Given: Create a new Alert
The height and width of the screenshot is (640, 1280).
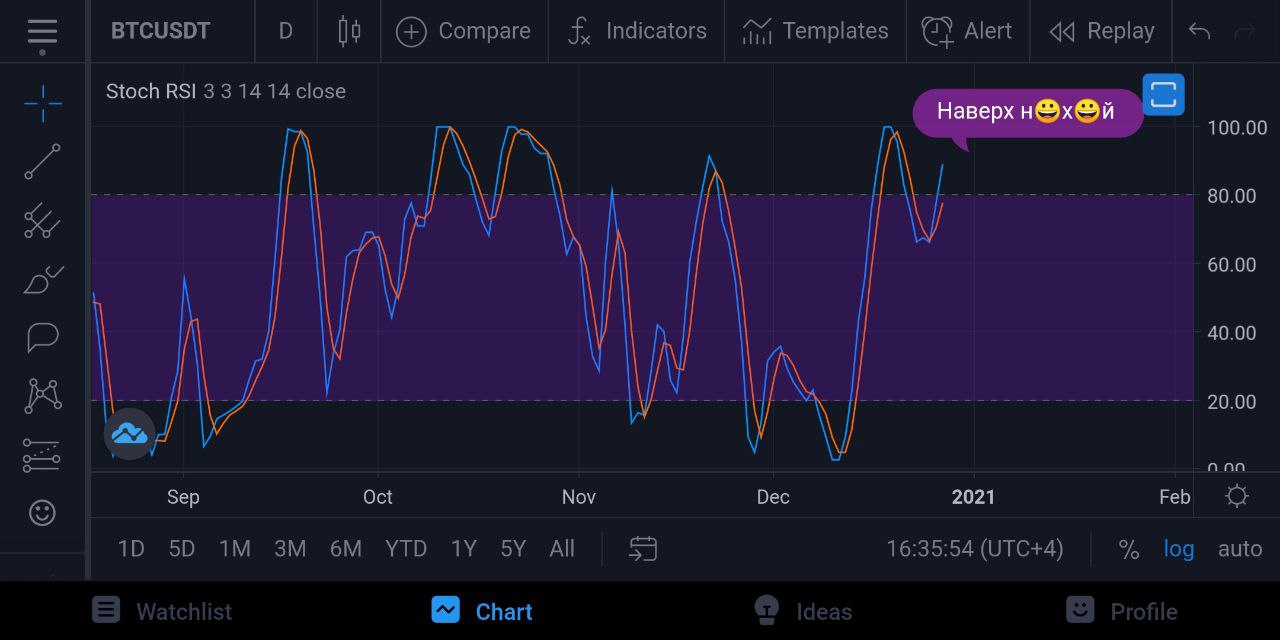Looking at the screenshot, I should click(x=966, y=31).
